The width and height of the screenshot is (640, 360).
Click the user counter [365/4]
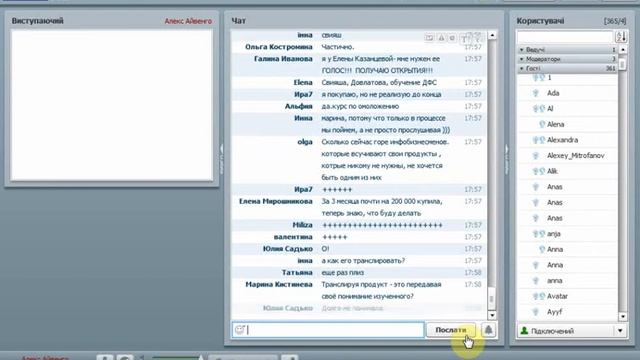click(x=615, y=21)
